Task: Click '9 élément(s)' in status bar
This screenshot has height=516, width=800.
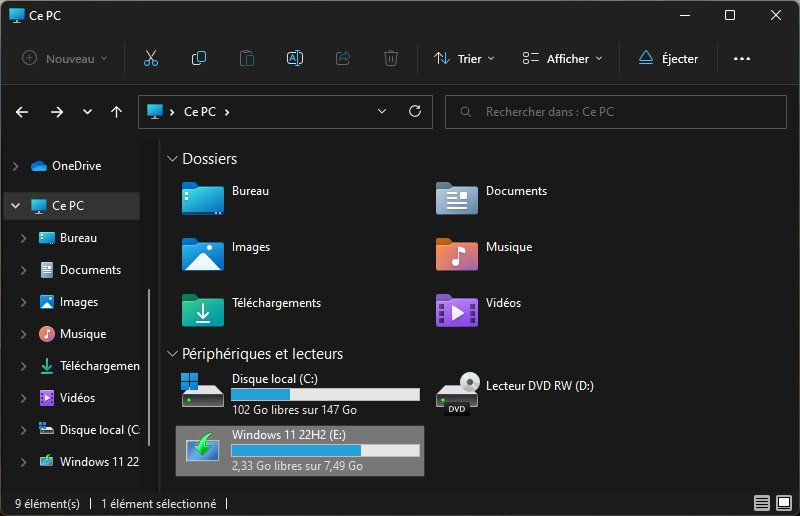Action: (x=47, y=504)
